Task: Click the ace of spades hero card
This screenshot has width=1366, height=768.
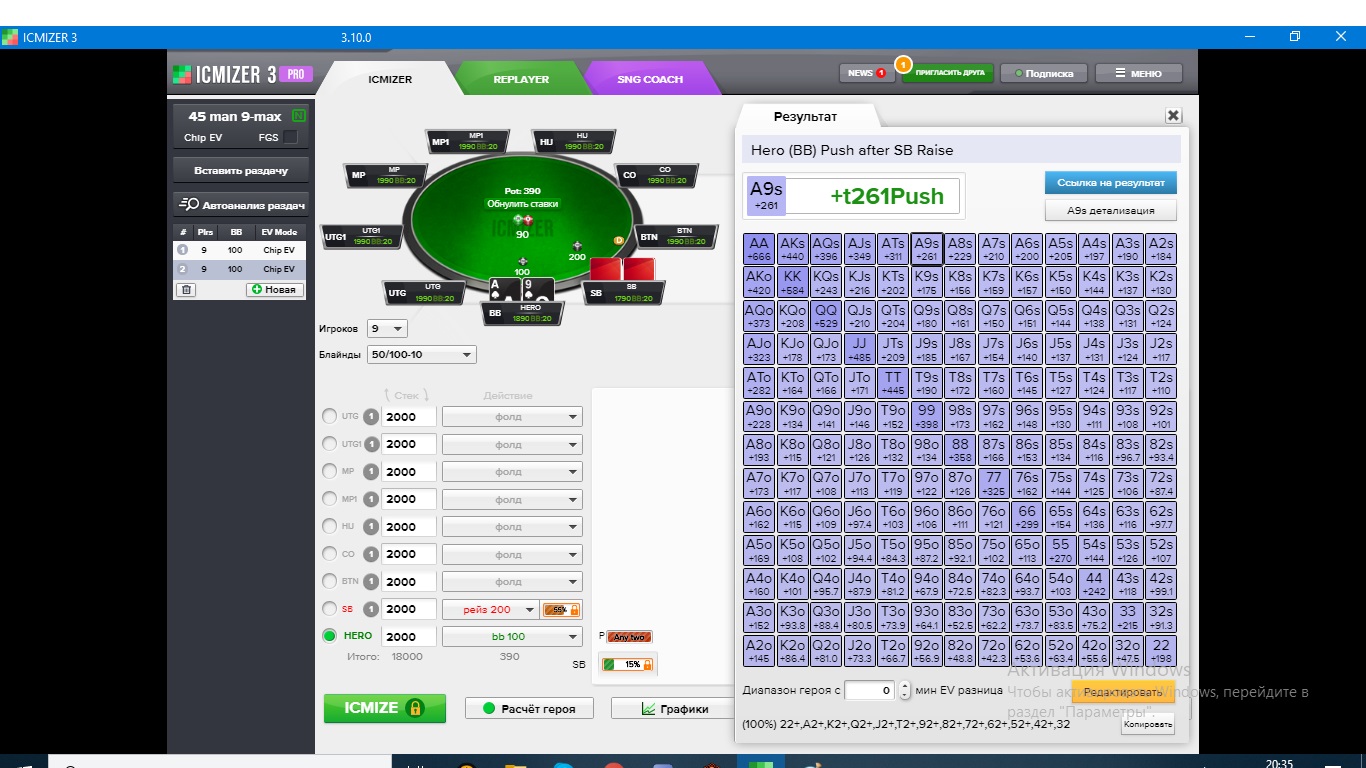Action: pos(505,289)
